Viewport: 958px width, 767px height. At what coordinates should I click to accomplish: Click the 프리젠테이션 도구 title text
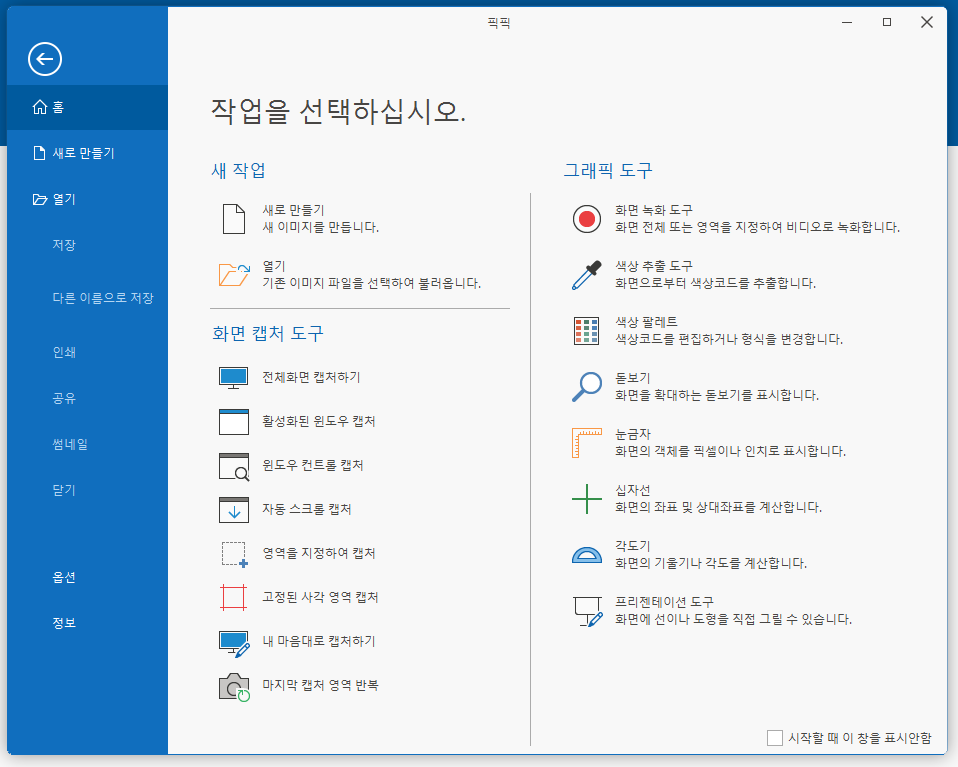(x=664, y=602)
